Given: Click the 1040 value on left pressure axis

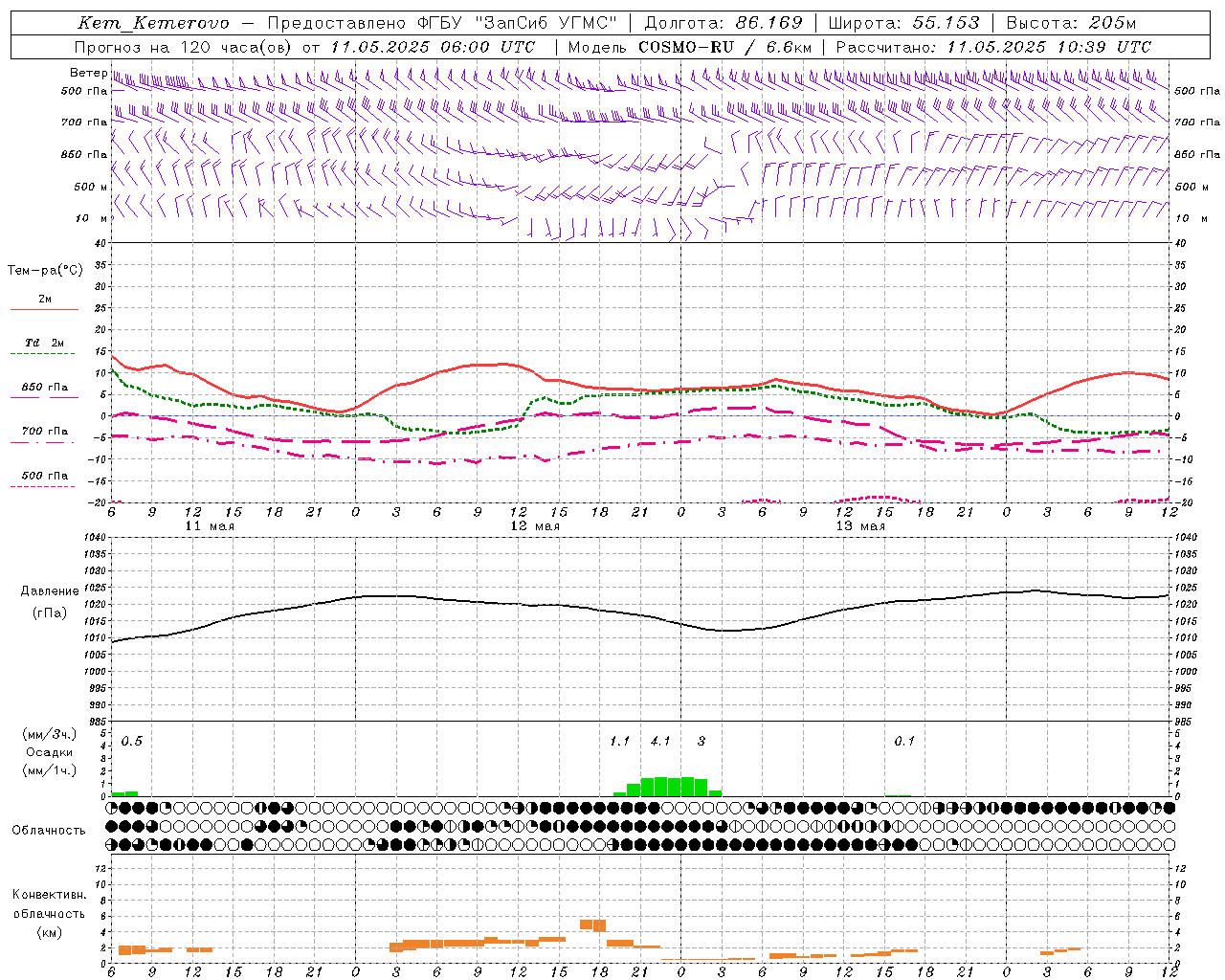Looking at the screenshot, I should (x=96, y=538).
